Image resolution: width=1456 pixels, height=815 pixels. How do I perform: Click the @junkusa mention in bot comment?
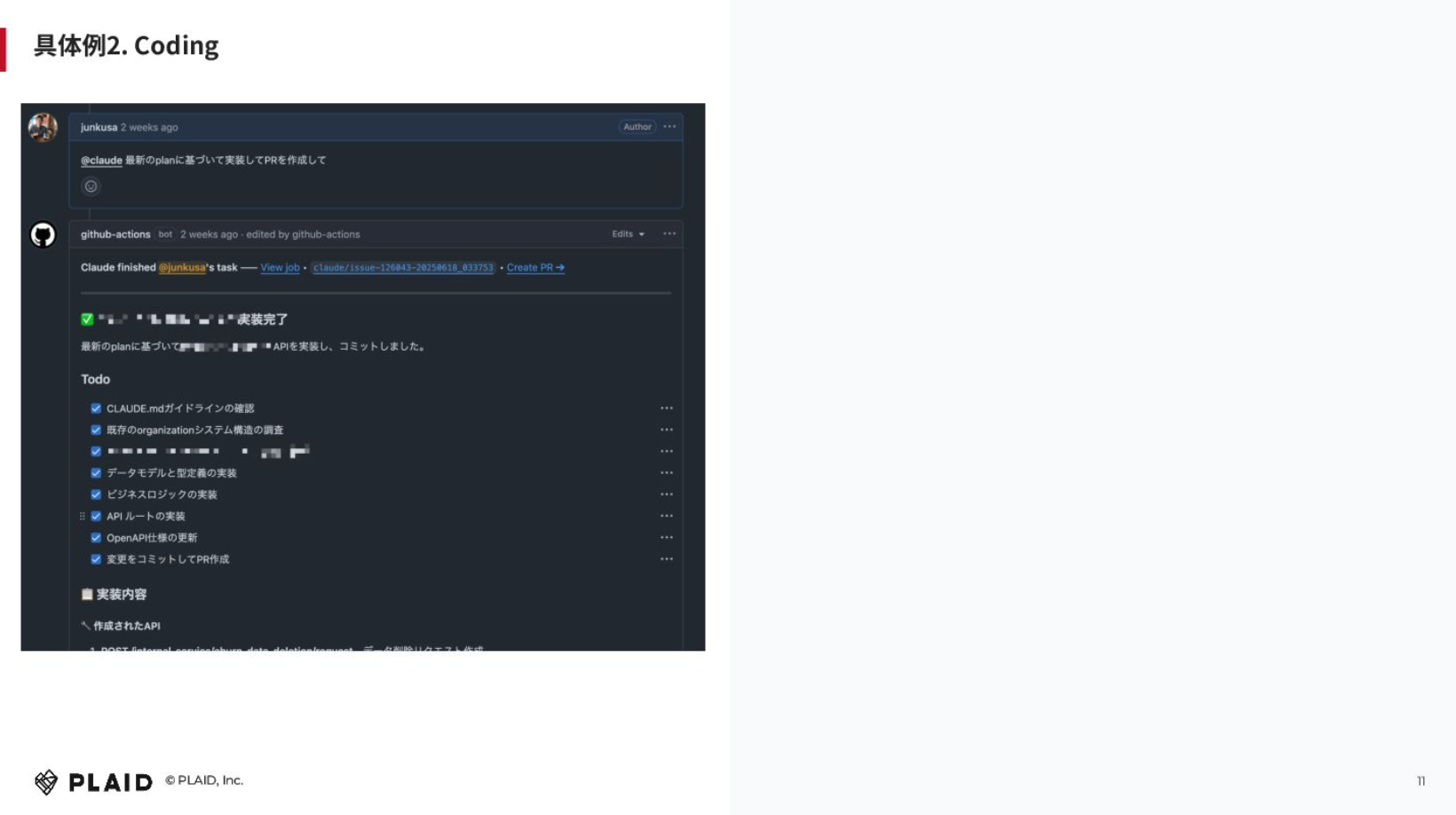tap(182, 267)
